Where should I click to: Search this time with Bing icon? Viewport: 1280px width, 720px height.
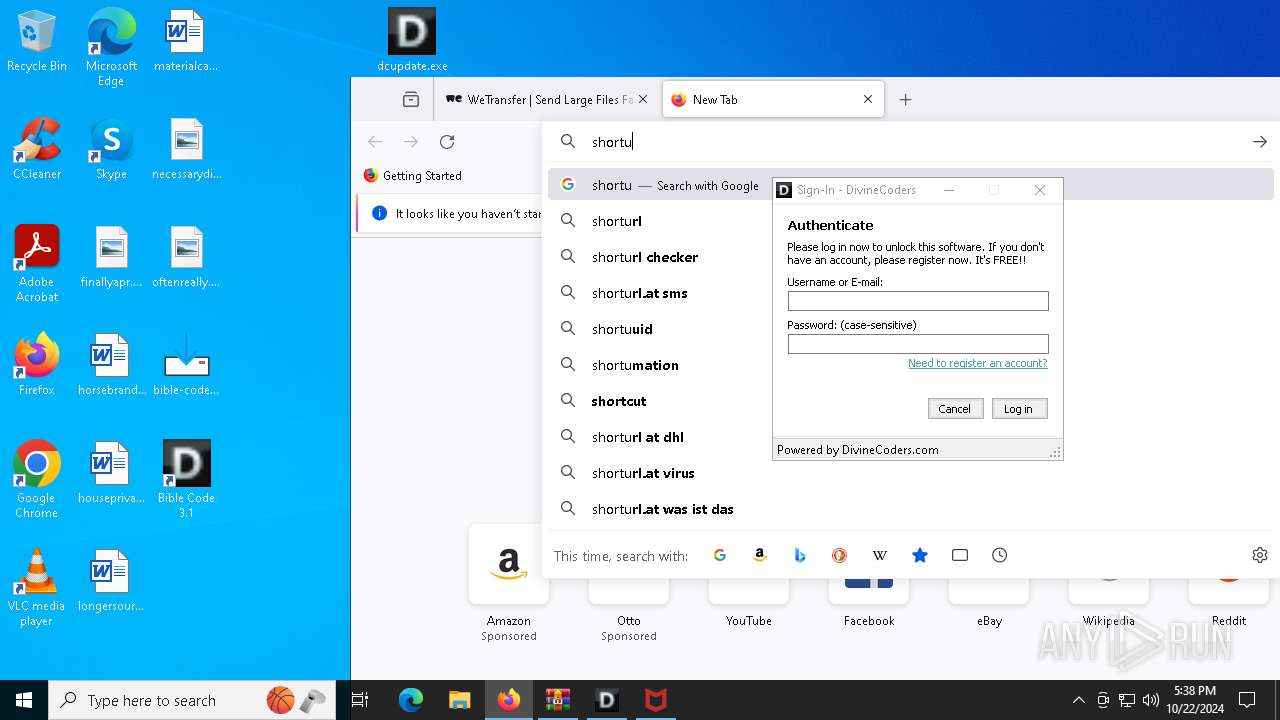click(x=800, y=555)
